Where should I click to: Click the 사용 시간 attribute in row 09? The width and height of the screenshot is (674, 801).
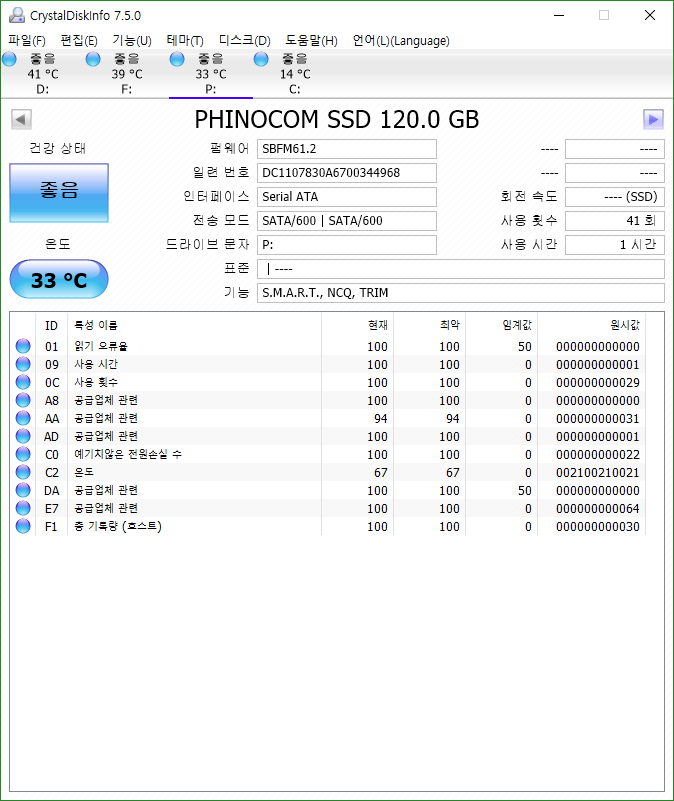click(x=96, y=364)
